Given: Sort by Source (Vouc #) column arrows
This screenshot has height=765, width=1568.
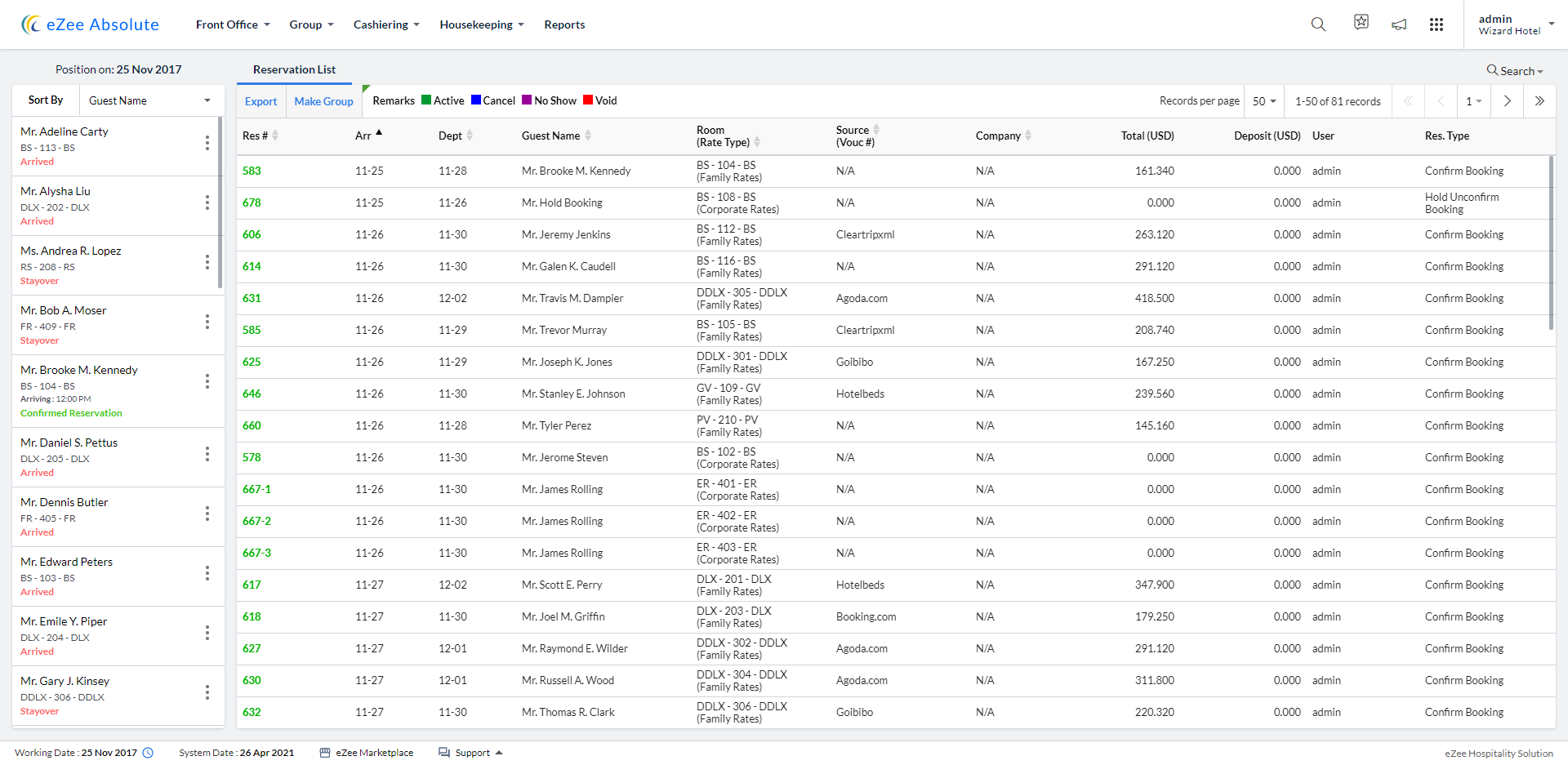Looking at the screenshot, I should tap(876, 130).
